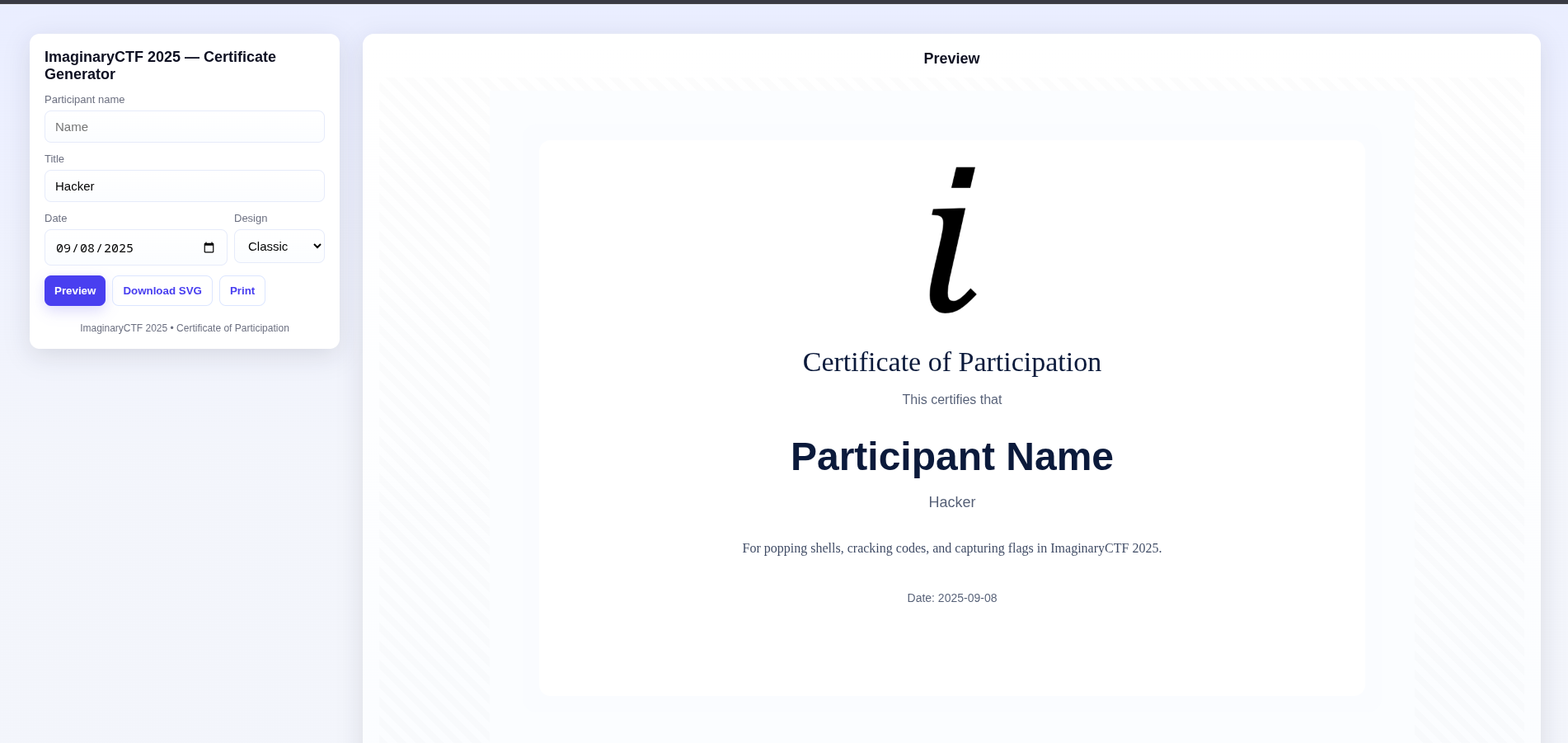This screenshot has width=1568, height=743.
Task: Click into the Title field containing Hacker
Action: 185,186
